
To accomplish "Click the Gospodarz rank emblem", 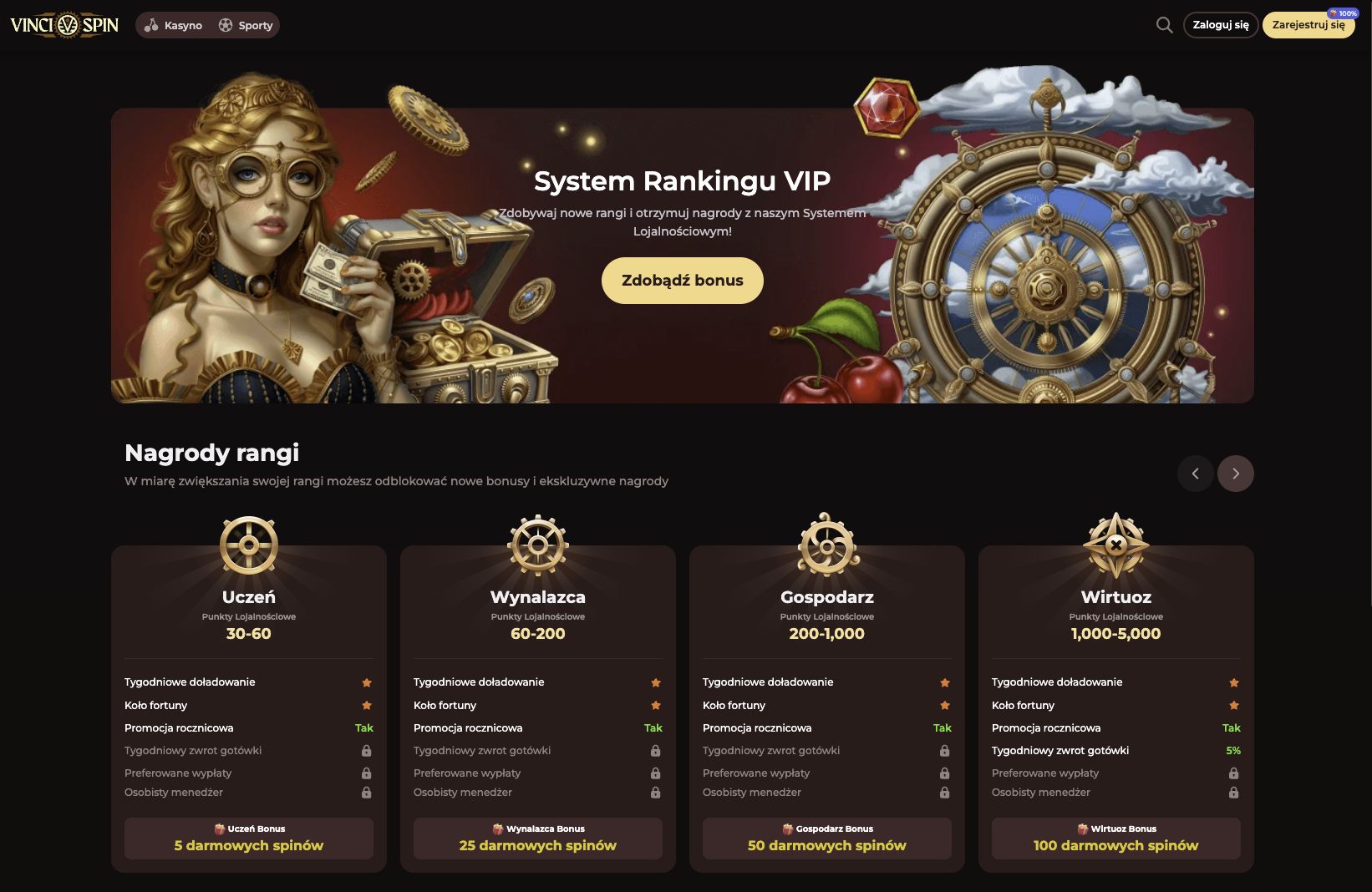I will click(x=827, y=545).
